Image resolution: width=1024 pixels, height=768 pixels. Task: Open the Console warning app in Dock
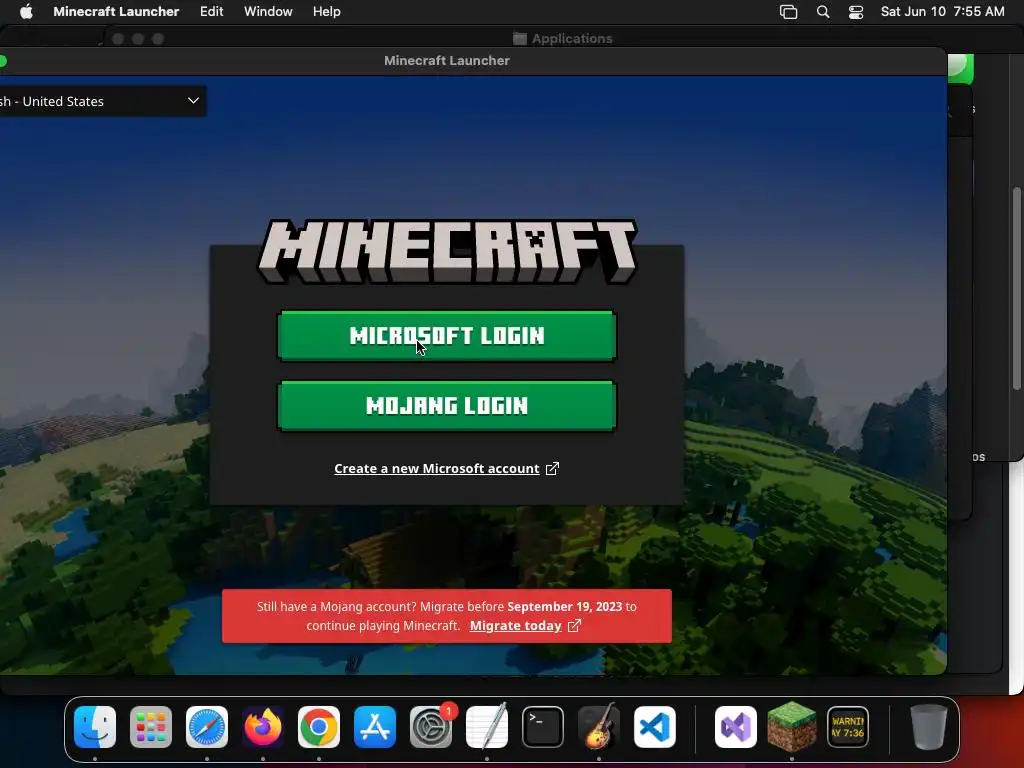(848, 727)
